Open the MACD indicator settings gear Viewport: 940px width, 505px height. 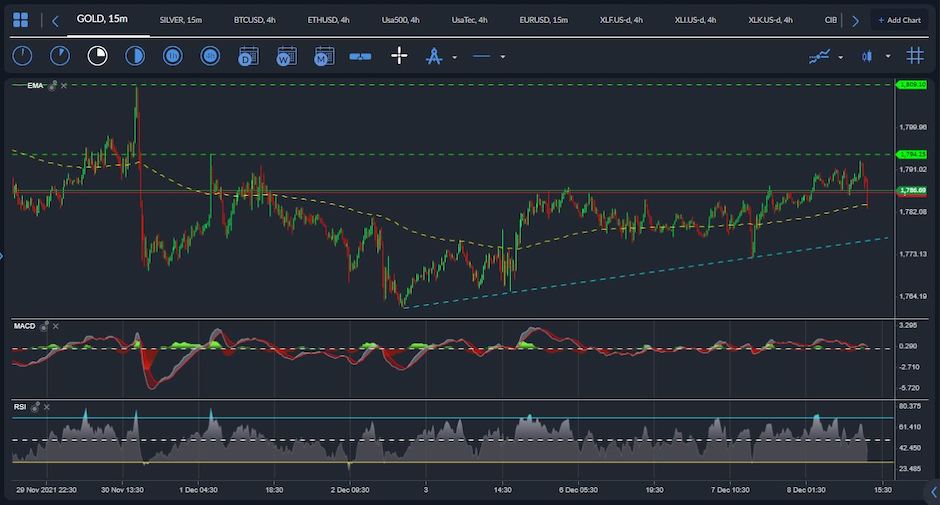tap(45, 326)
